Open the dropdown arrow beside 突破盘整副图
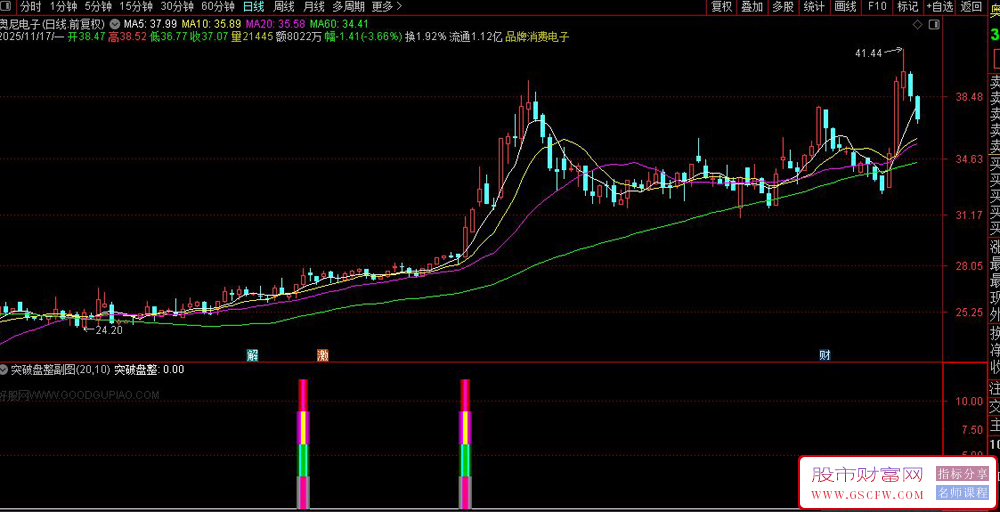 click(x=4, y=369)
